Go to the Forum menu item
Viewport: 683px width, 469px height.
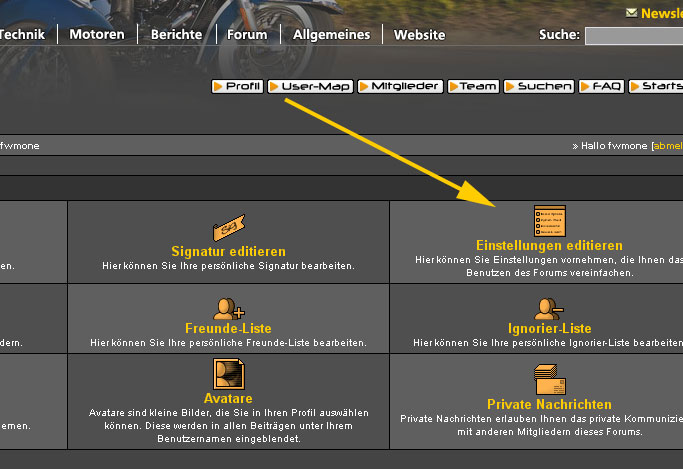coord(247,35)
